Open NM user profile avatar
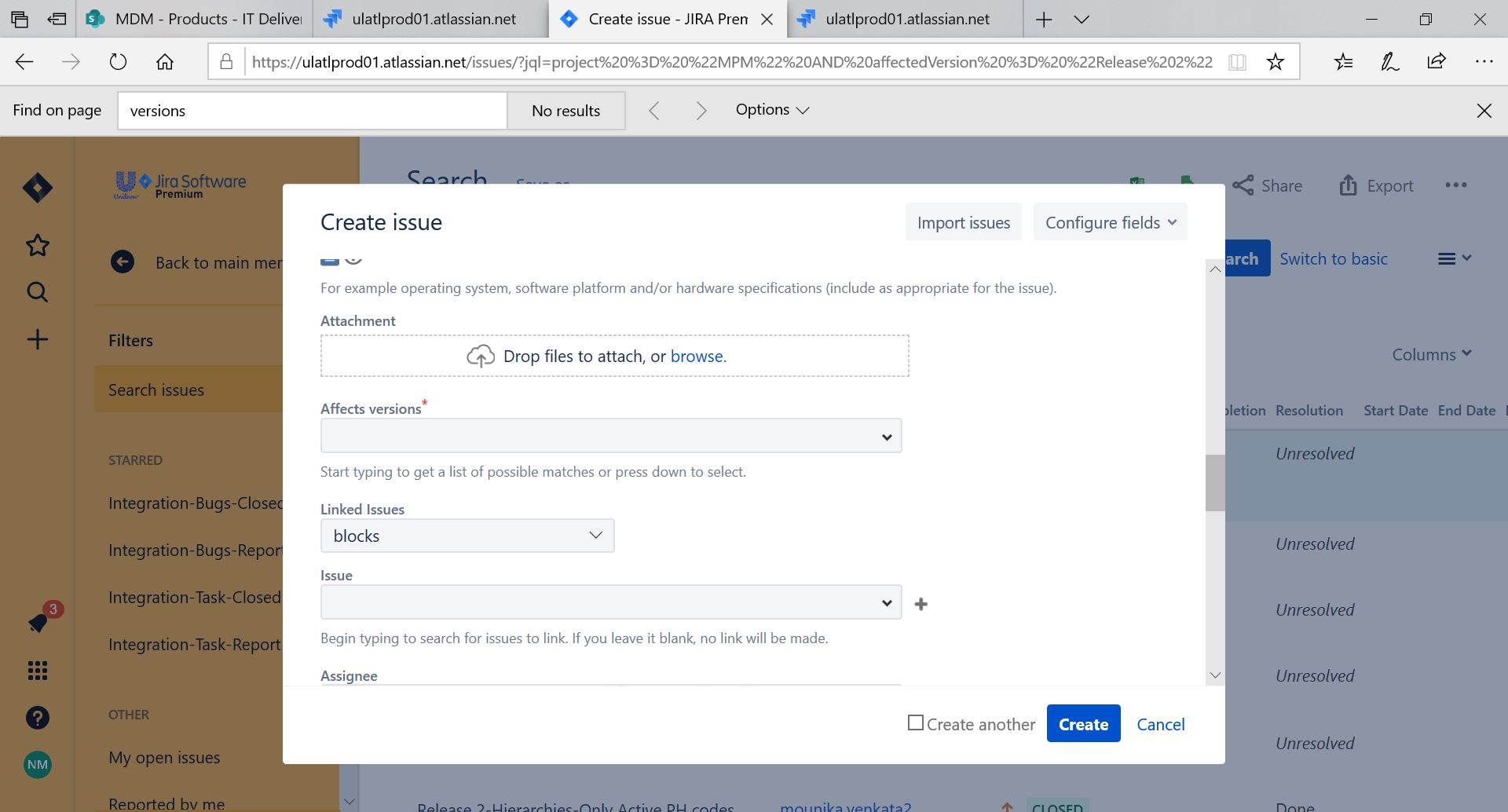Image resolution: width=1508 pixels, height=812 pixels. [x=37, y=764]
